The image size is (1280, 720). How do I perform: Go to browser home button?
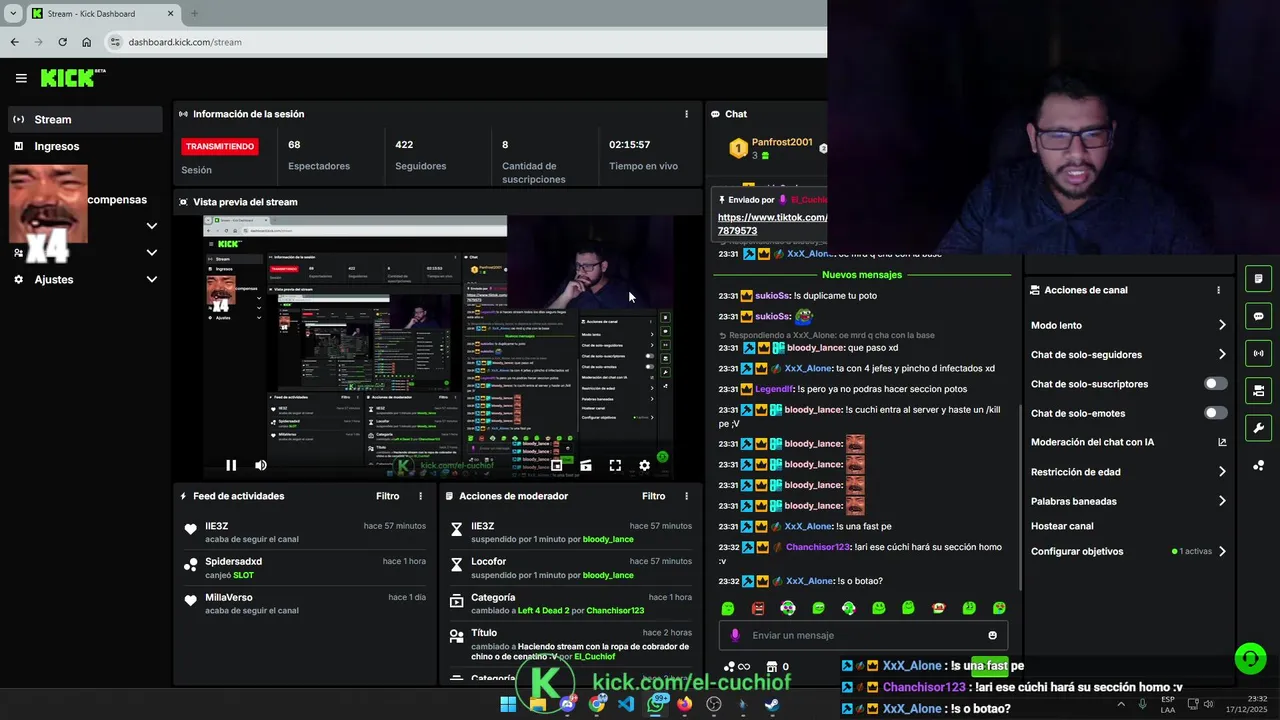[x=86, y=42]
